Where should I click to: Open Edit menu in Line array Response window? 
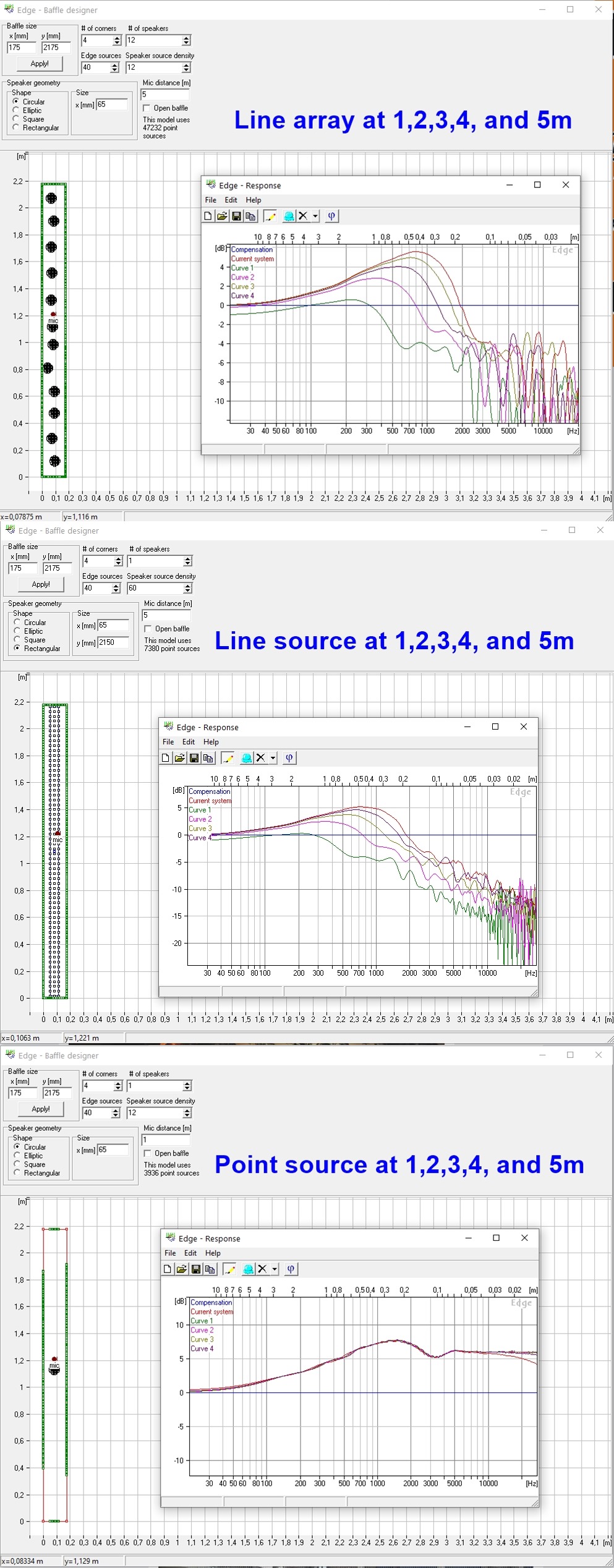pos(231,200)
